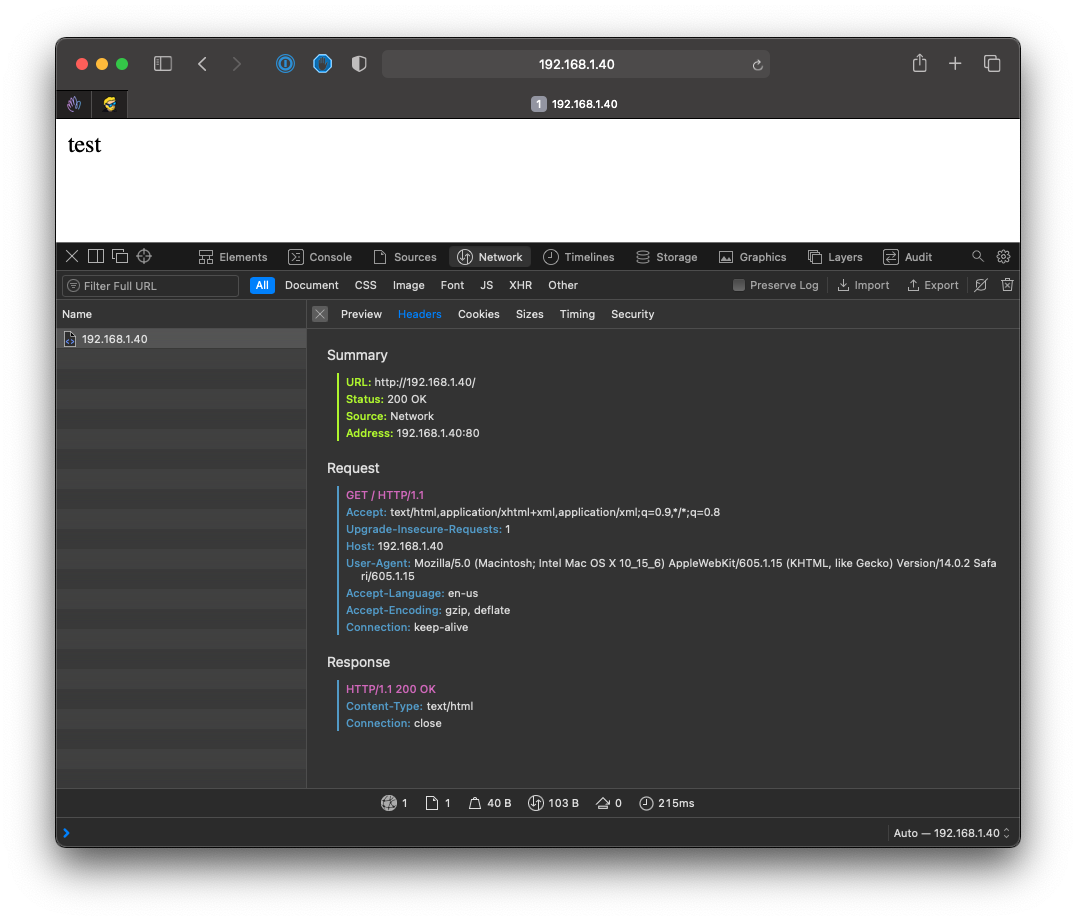Open Web Inspector settings gear

click(x=1003, y=257)
